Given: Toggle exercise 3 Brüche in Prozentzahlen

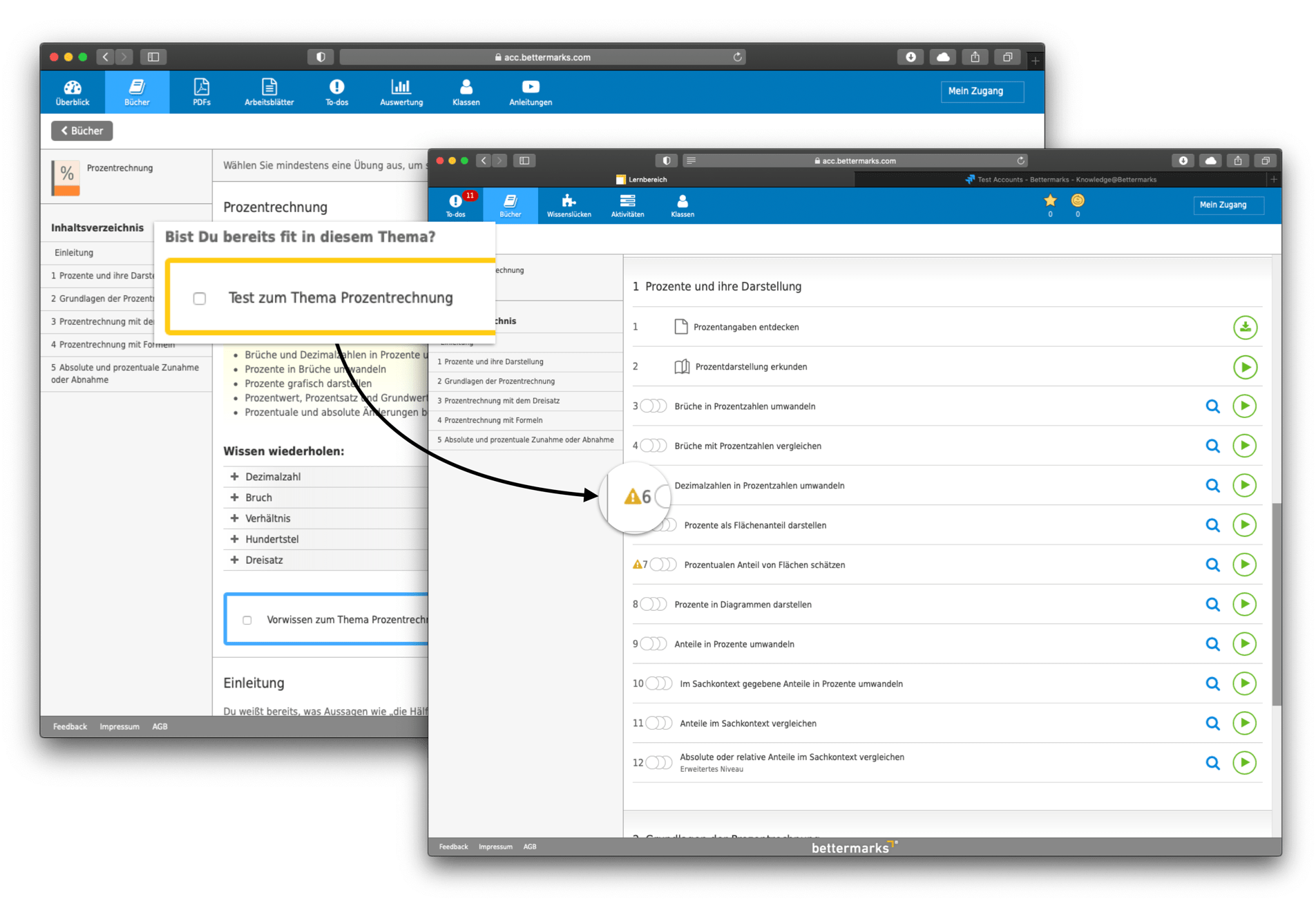Looking at the screenshot, I should [652, 406].
